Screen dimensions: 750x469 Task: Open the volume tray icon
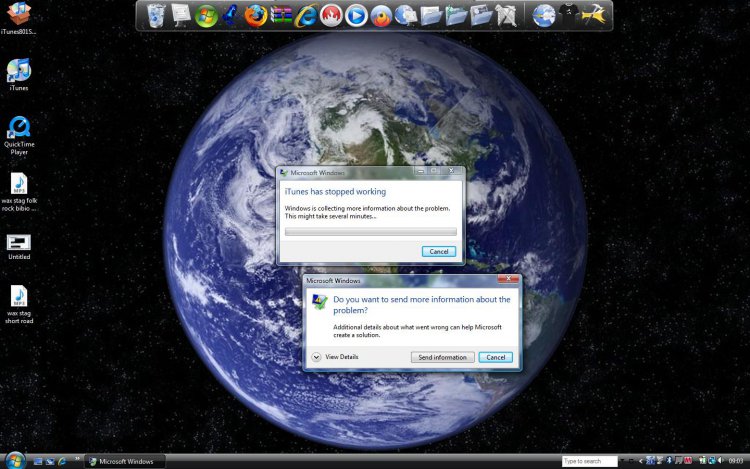pyautogui.click(x=720, y=461)
